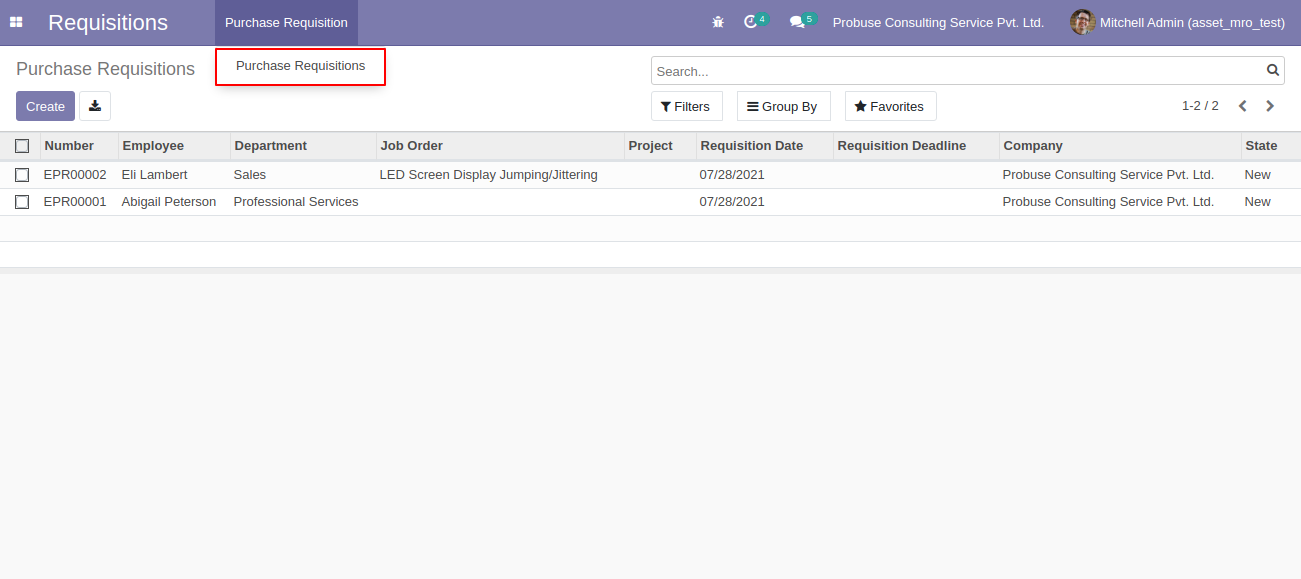The width and height of the screenshot is (1301, 579).
Task: Sort by the State column header
Action: click(x=1270, y=146)
